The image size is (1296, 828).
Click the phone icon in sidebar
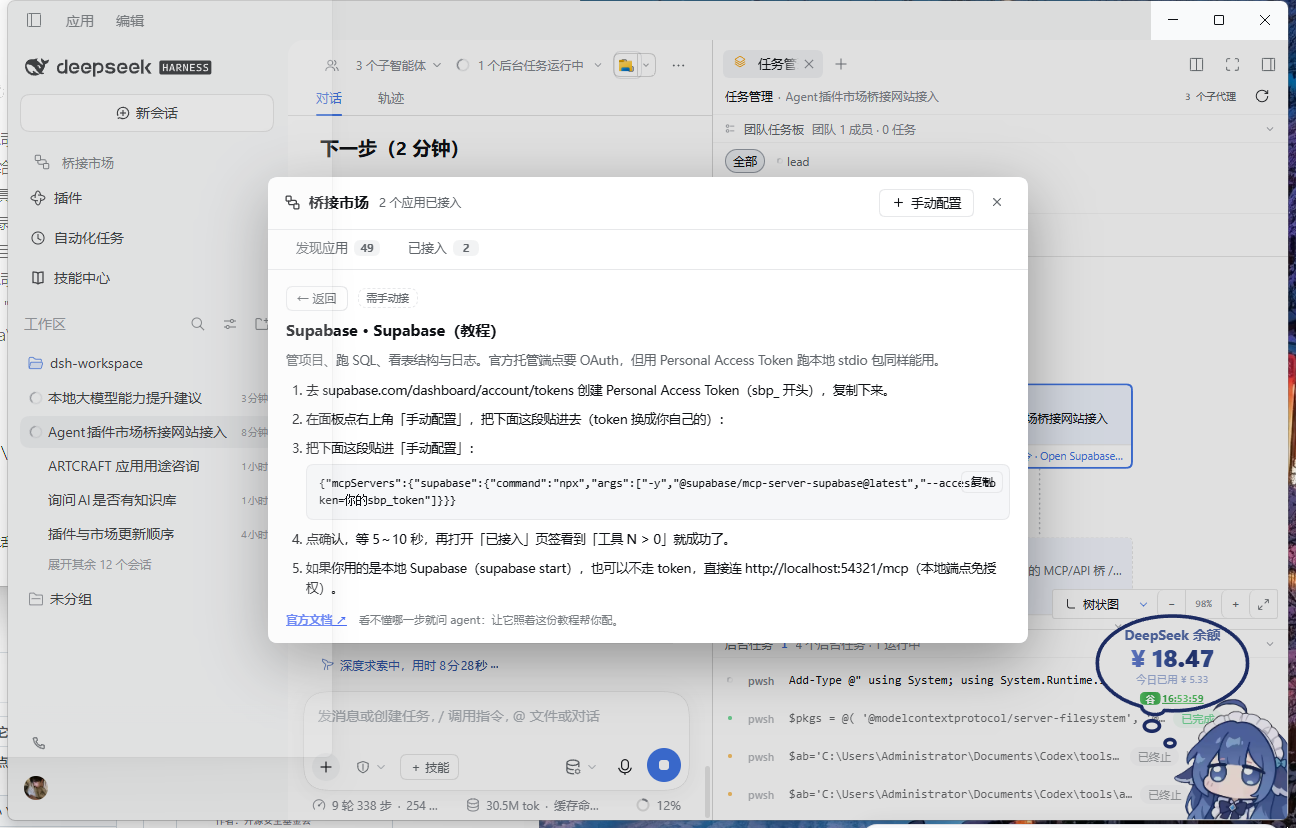[x=39, y=743]
